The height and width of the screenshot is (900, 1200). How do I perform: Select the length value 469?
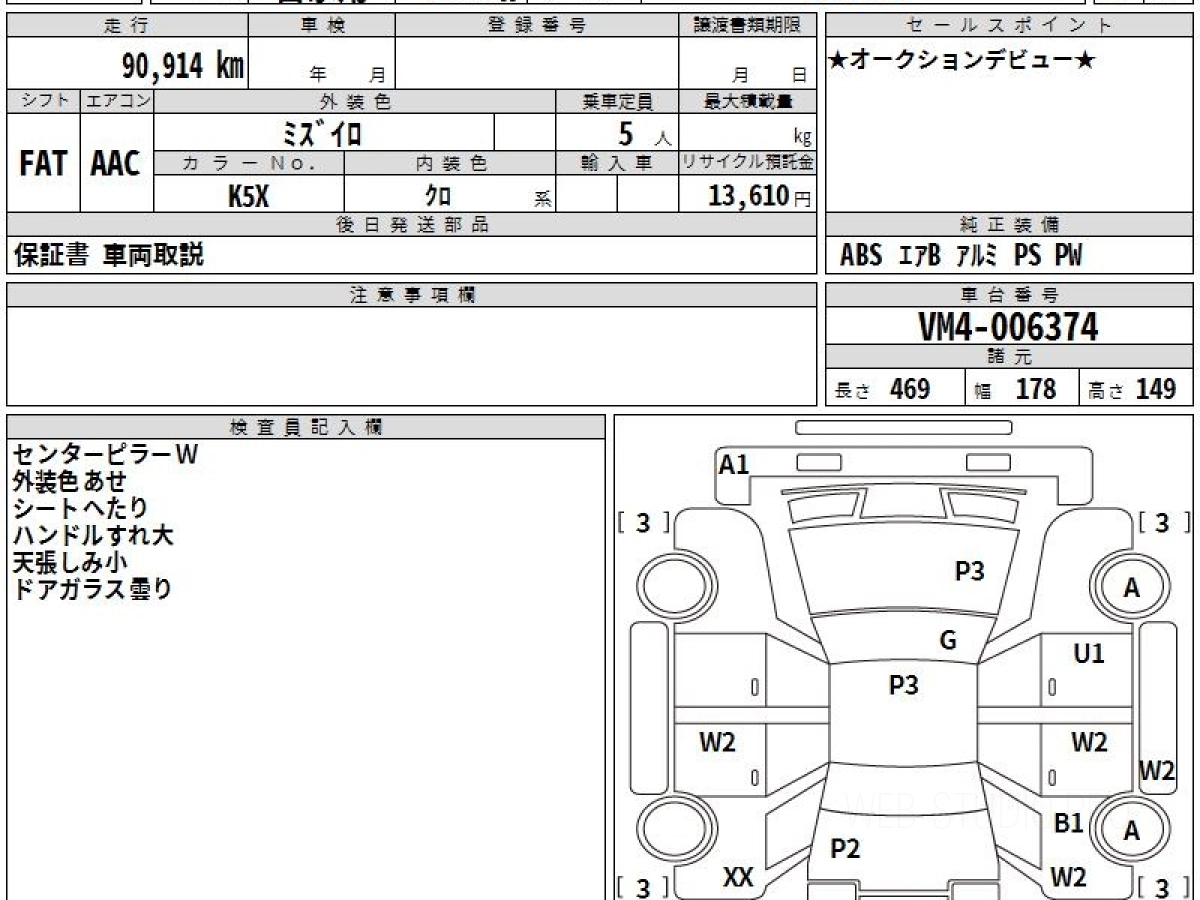pos(910,389)
